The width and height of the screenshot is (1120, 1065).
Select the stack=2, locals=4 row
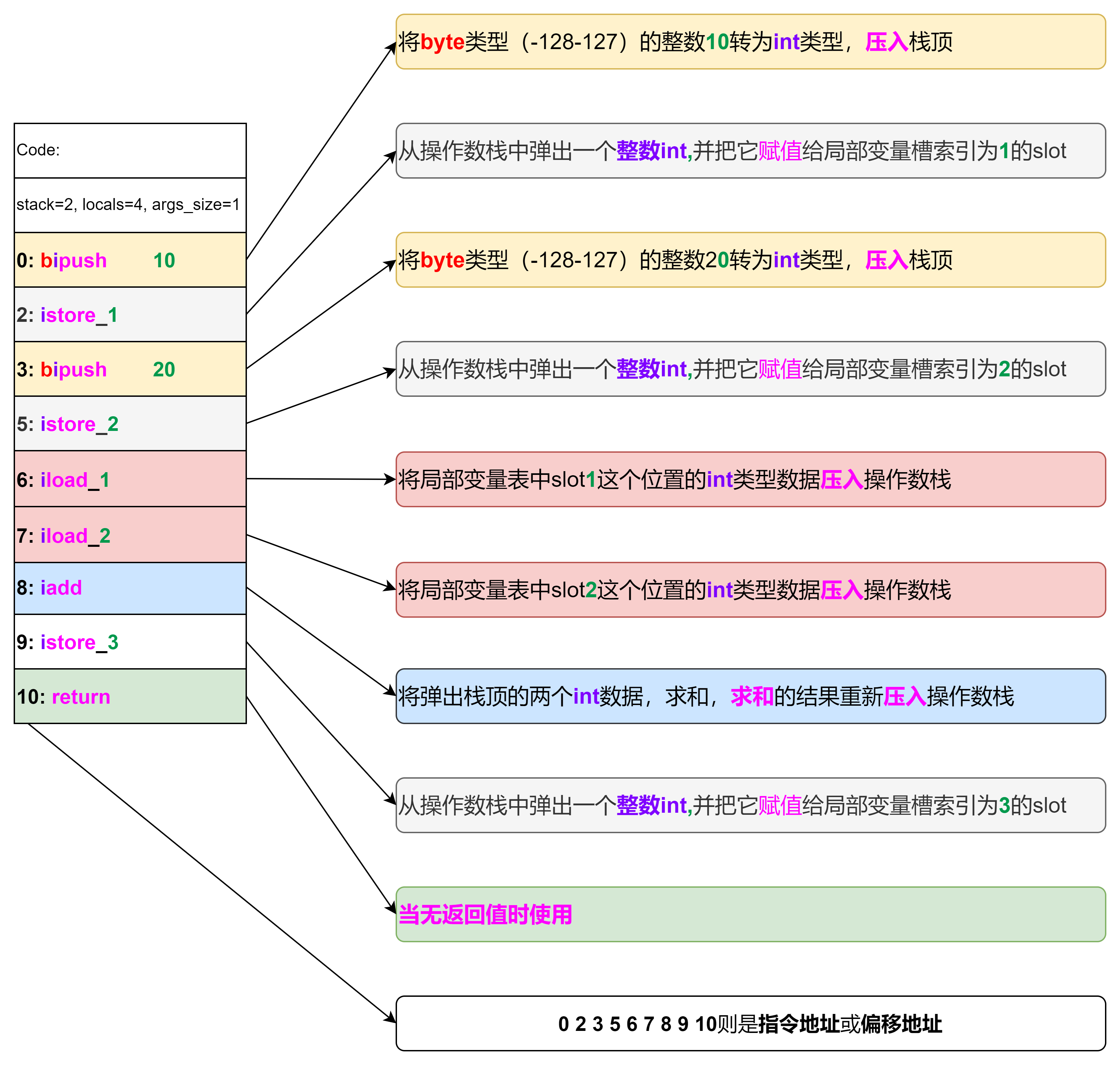click(x=130, y=205)
